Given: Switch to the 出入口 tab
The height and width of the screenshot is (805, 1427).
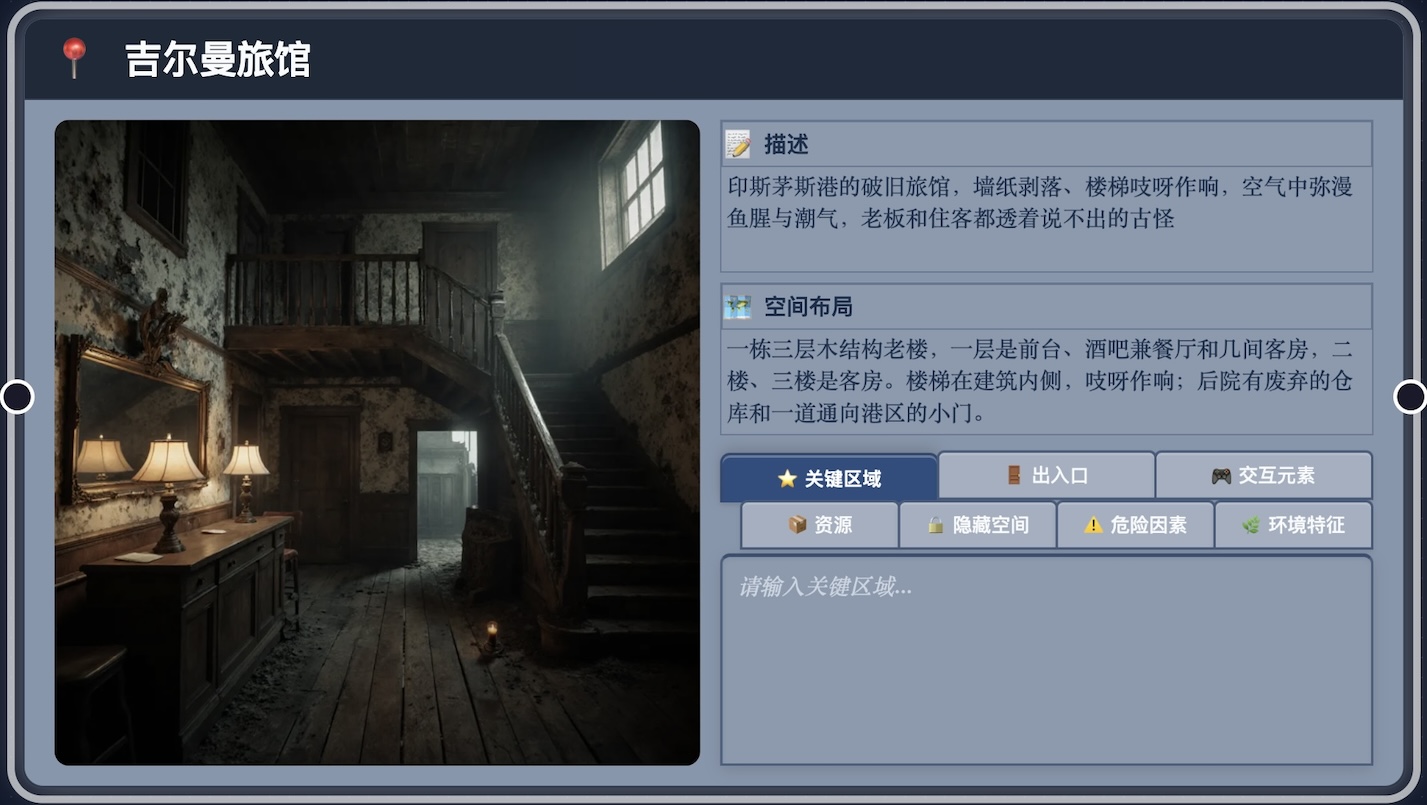Looking at the screenshot, I should click(x=1046, y=475).
